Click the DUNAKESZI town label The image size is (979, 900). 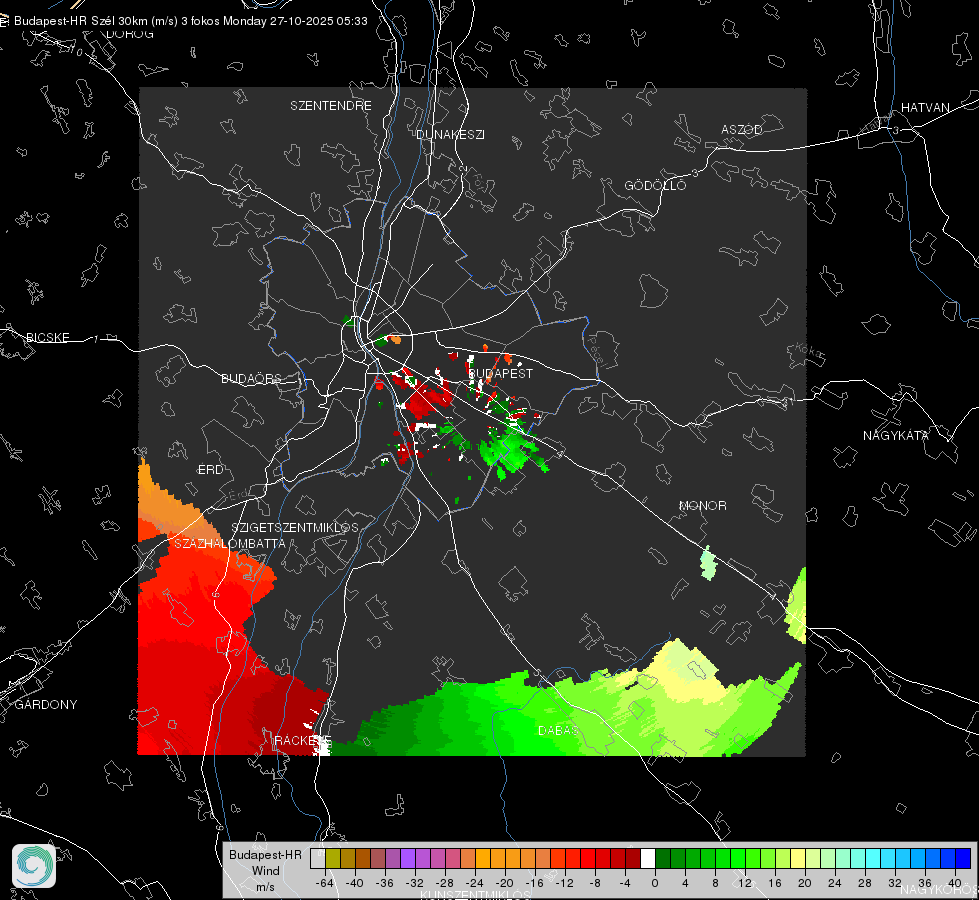tap(450, 134)
